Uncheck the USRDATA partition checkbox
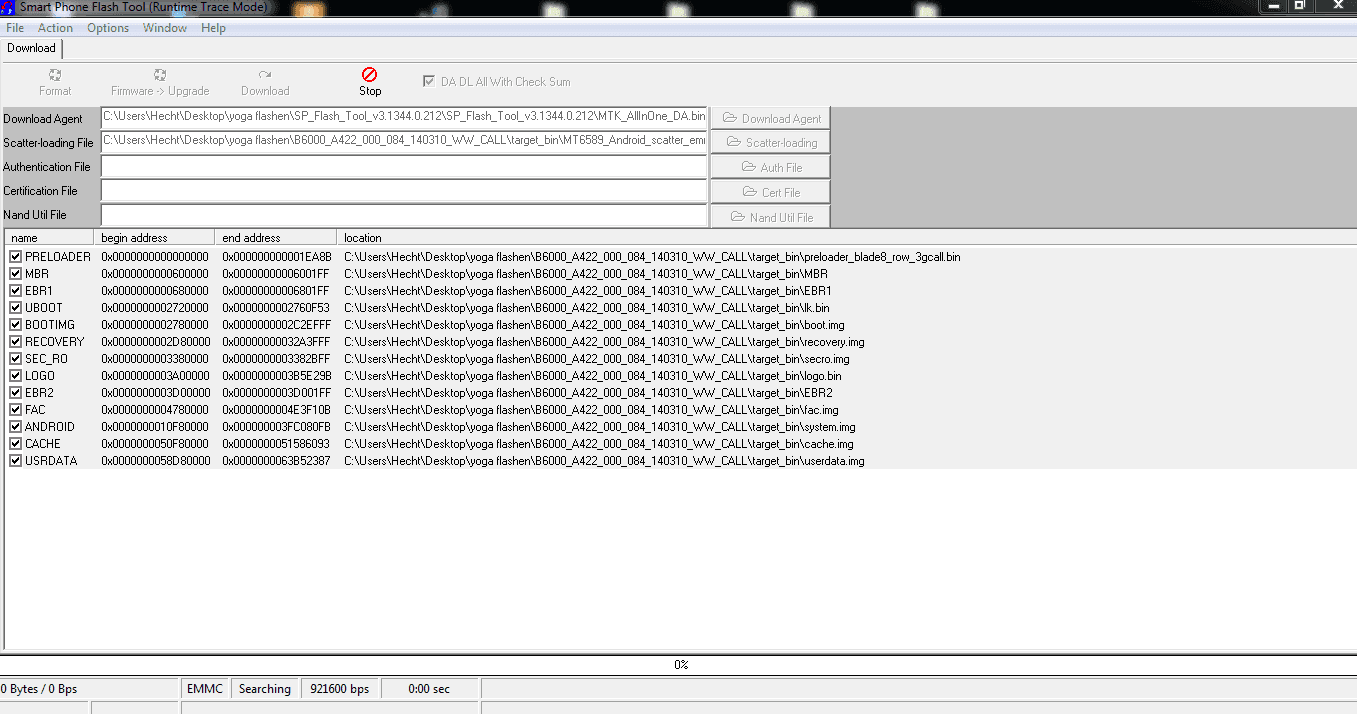 [x=15, y=461]
